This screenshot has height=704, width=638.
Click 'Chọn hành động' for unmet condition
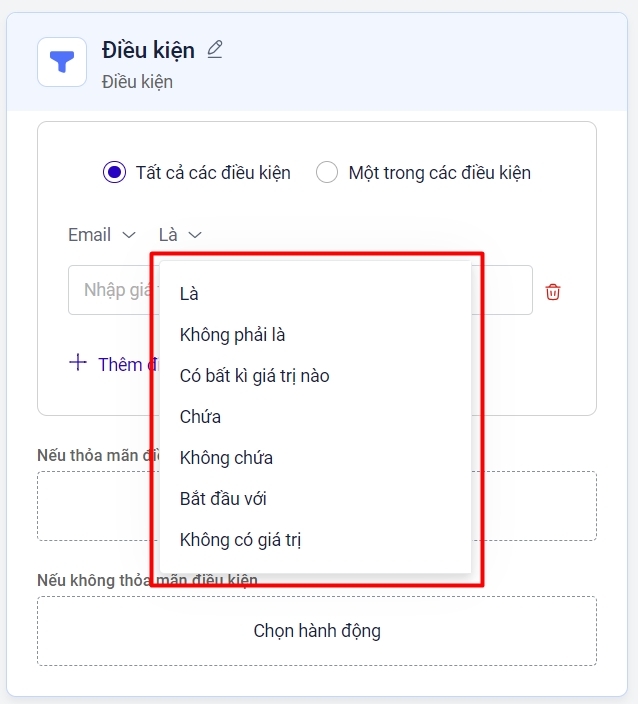point(317,631)
